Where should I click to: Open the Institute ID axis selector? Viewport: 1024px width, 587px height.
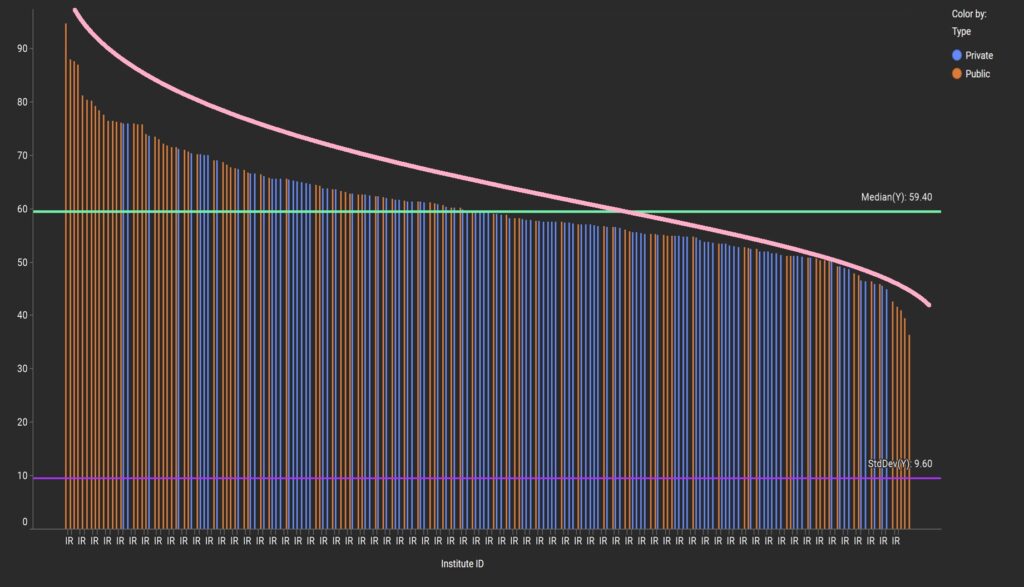tap(463, 565)
